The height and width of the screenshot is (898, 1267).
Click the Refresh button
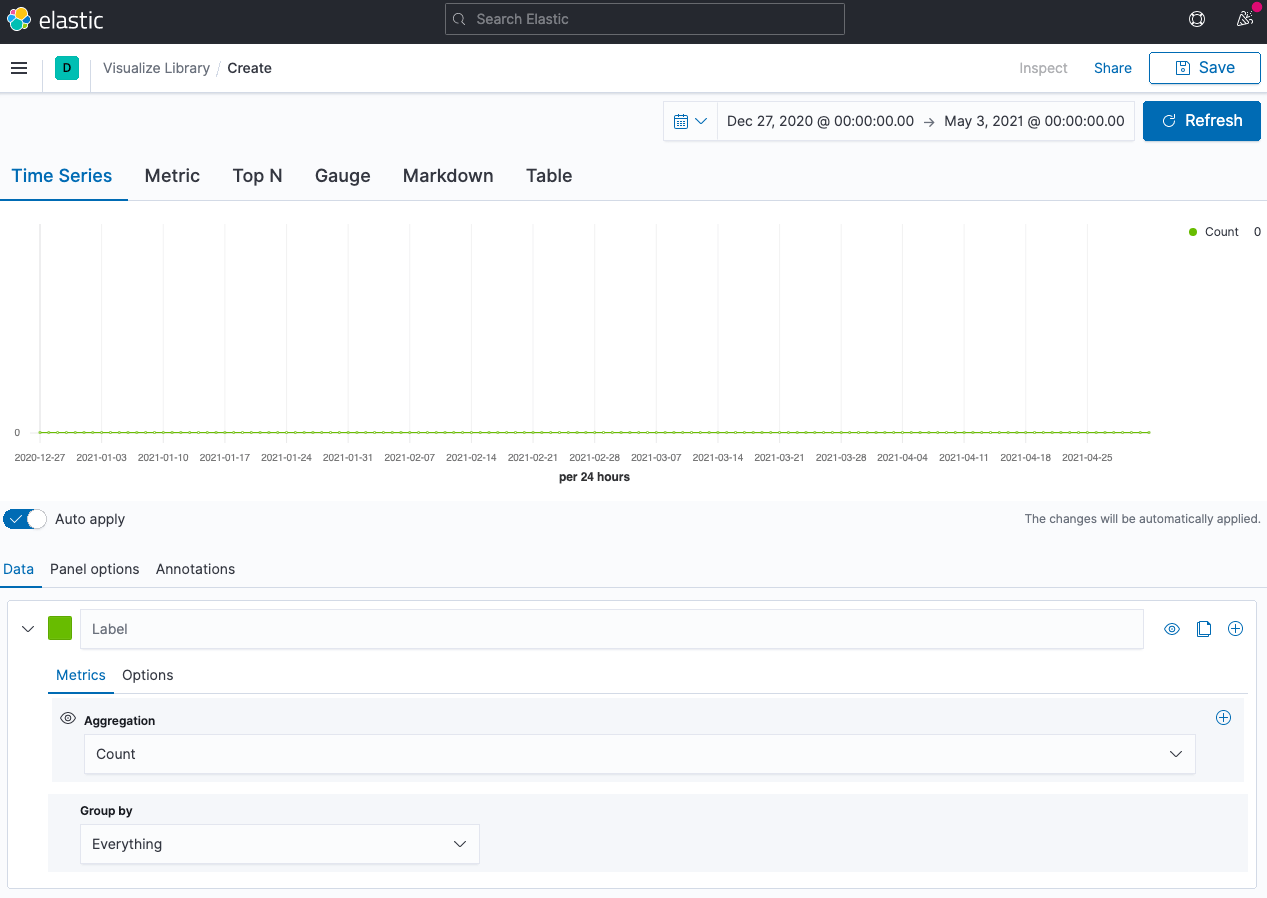pos(1201,121)
